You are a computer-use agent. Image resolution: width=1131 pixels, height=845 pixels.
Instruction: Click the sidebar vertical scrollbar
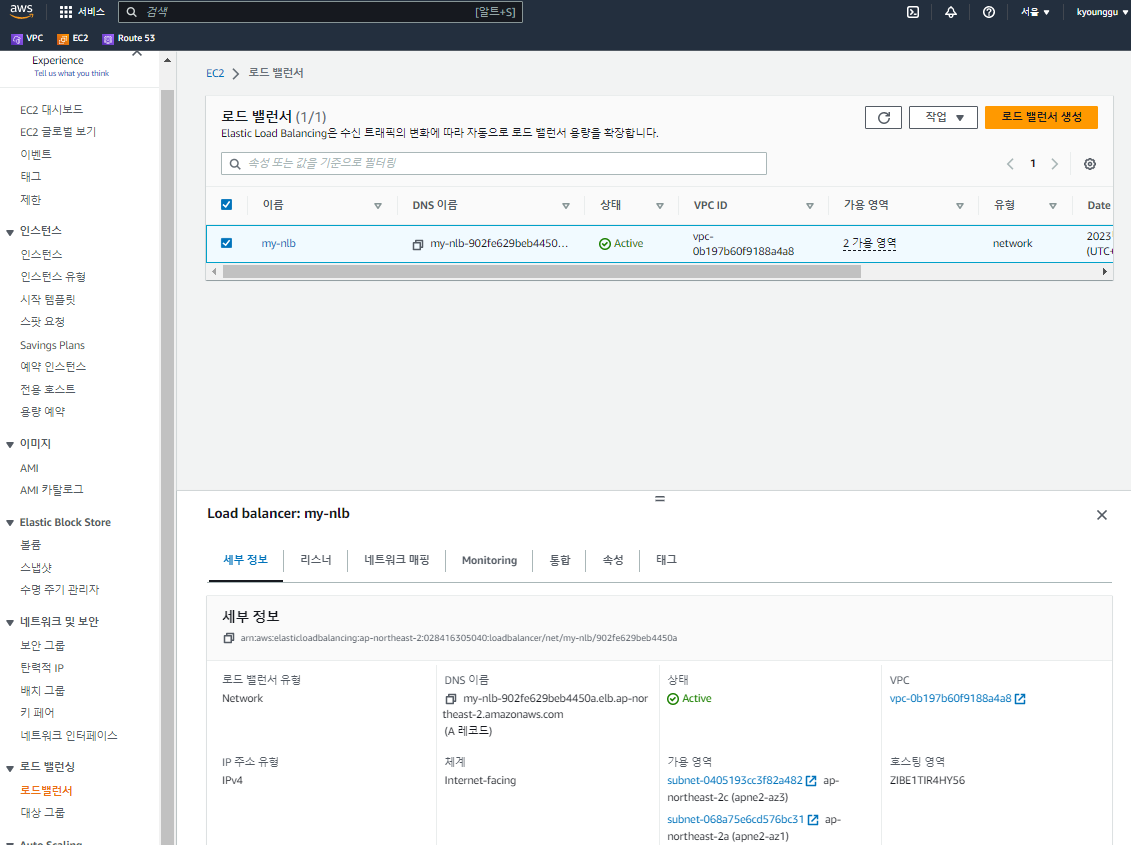167,462
